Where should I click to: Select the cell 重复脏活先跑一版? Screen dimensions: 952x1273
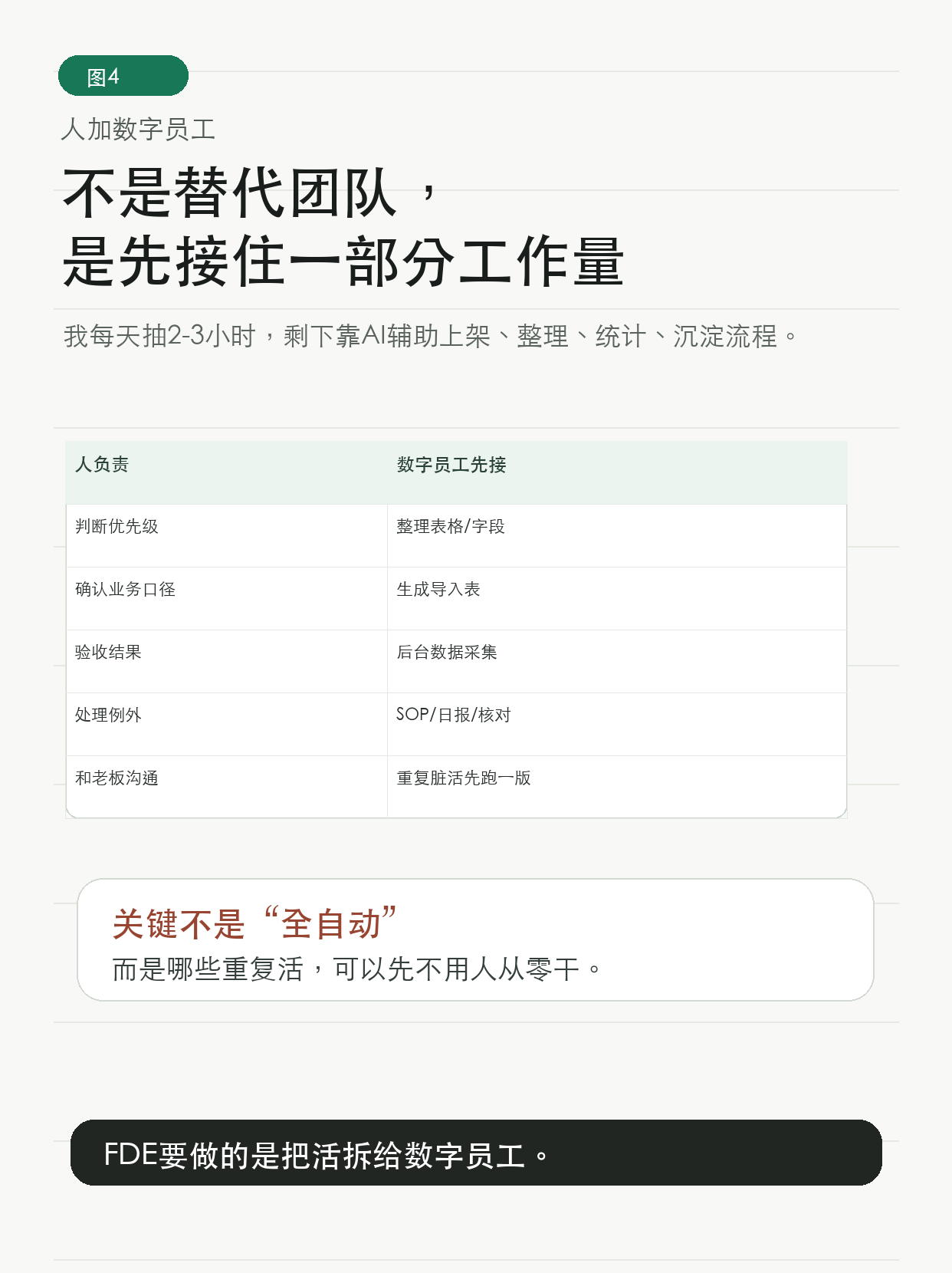tap(617, 787)
